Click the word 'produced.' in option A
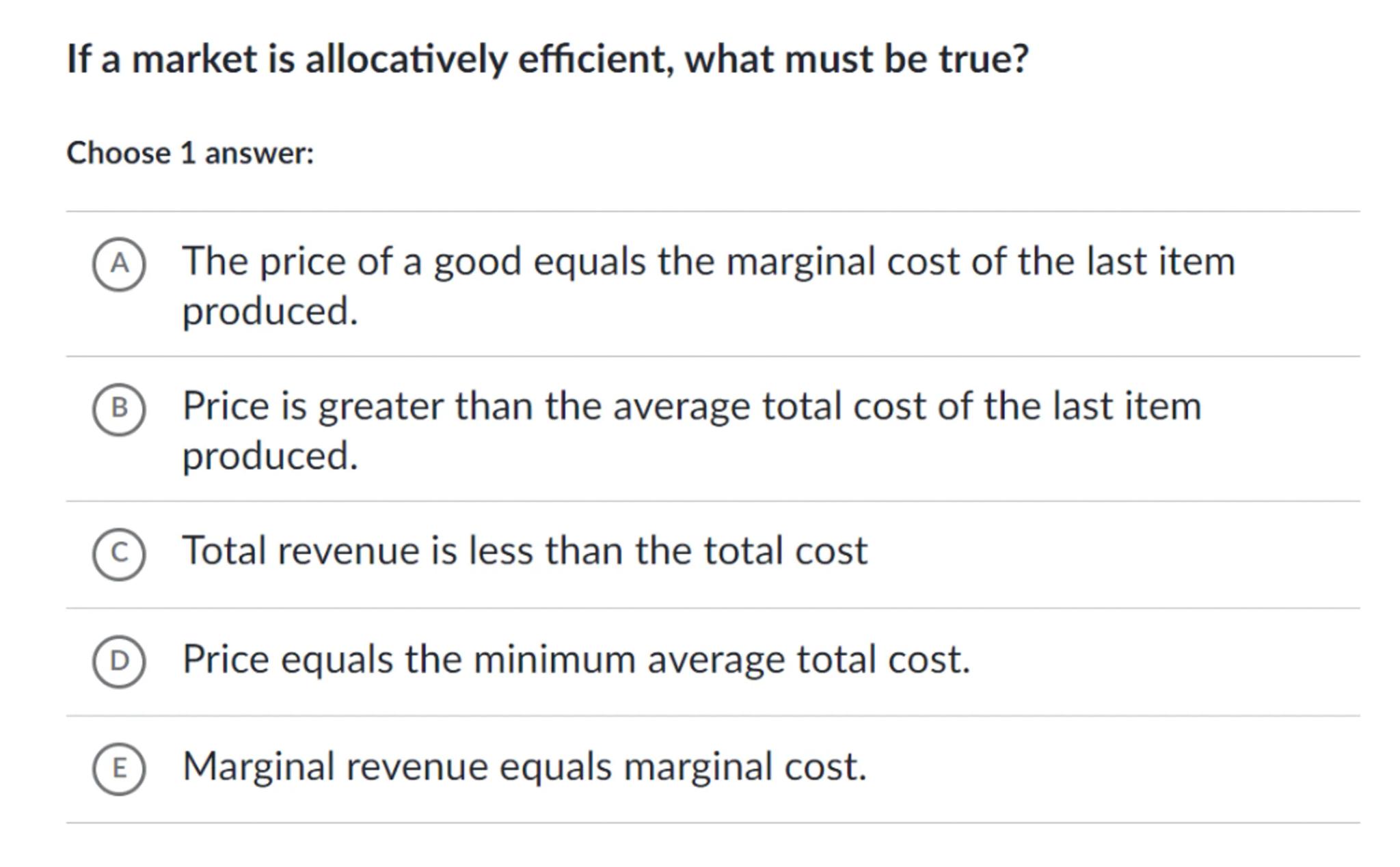The height and width of the screenshot is (867, 1400). (270, 312)
